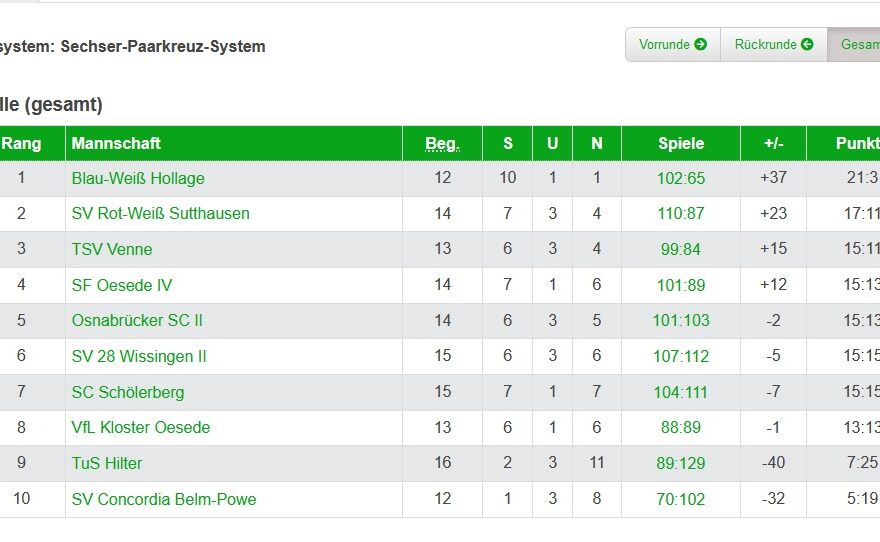Viewport: 880px width, 542px height.
Task: Switch to the Rückrunde tab
Action: [x=774, y=44]
